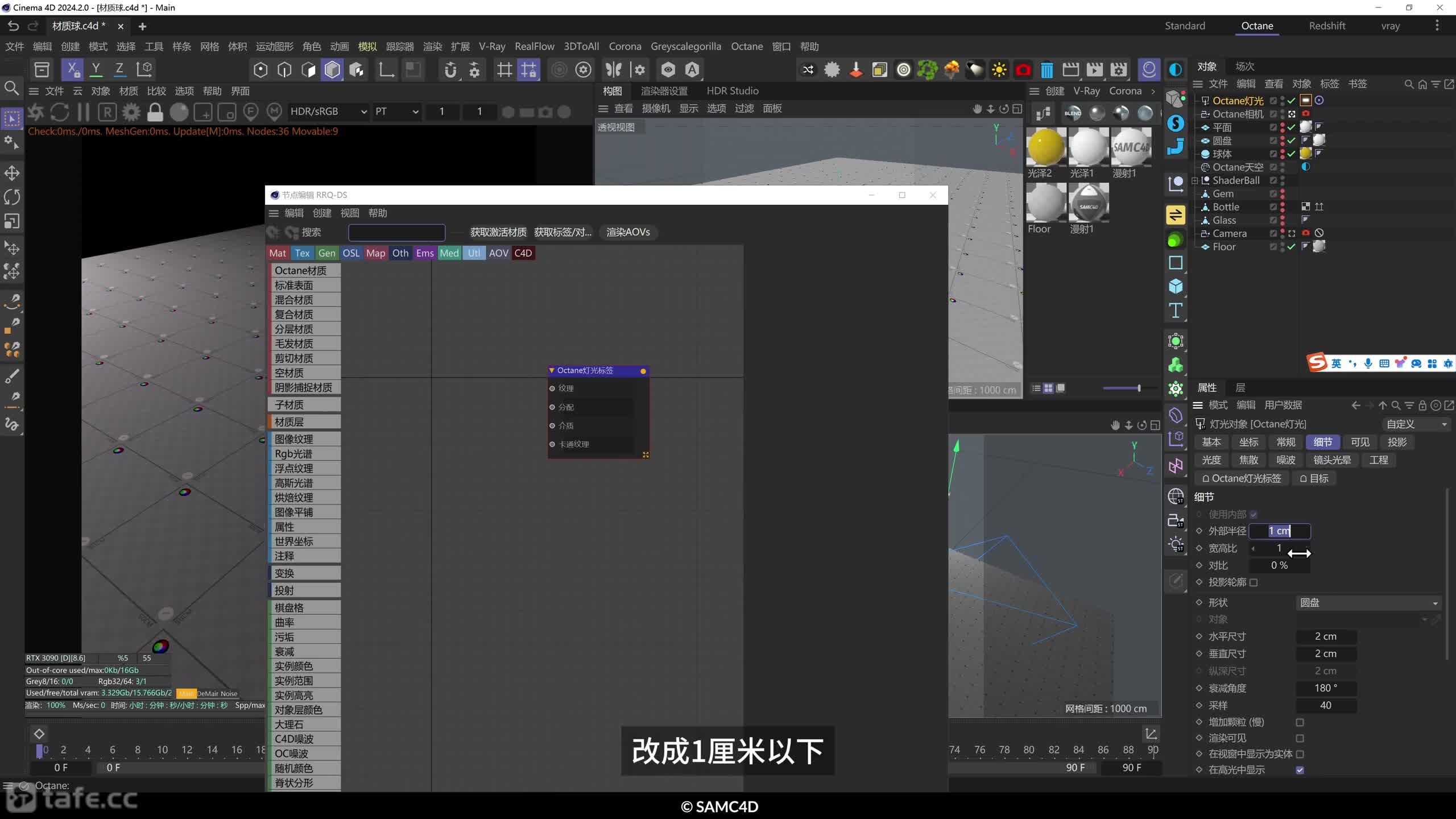This screenshot has width=1456, height=819.
Task: Click the chevron after Corona in material manager
Action: tap(1153, 91)
